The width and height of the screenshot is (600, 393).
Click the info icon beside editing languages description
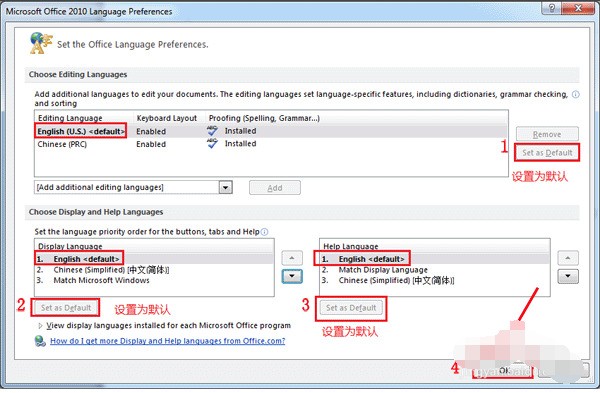(575, 95)
